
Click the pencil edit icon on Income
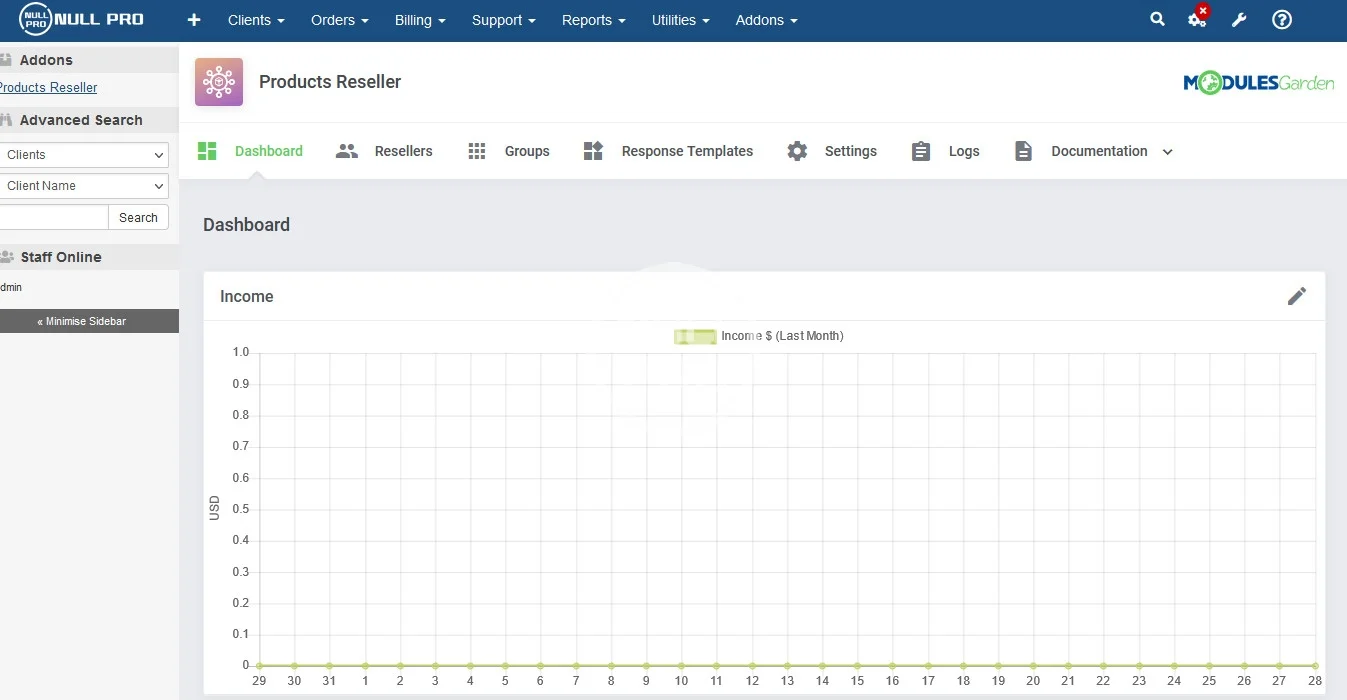1296,296
